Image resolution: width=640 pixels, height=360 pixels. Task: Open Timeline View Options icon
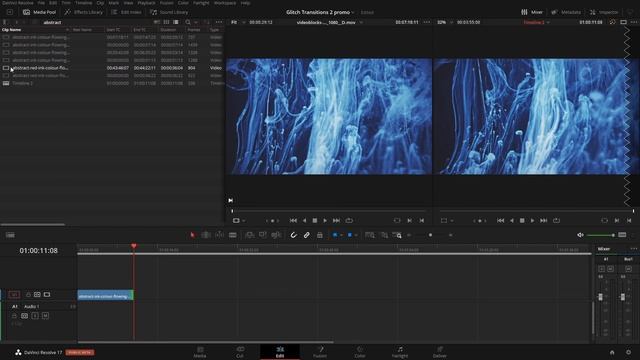tap(10, 235)
